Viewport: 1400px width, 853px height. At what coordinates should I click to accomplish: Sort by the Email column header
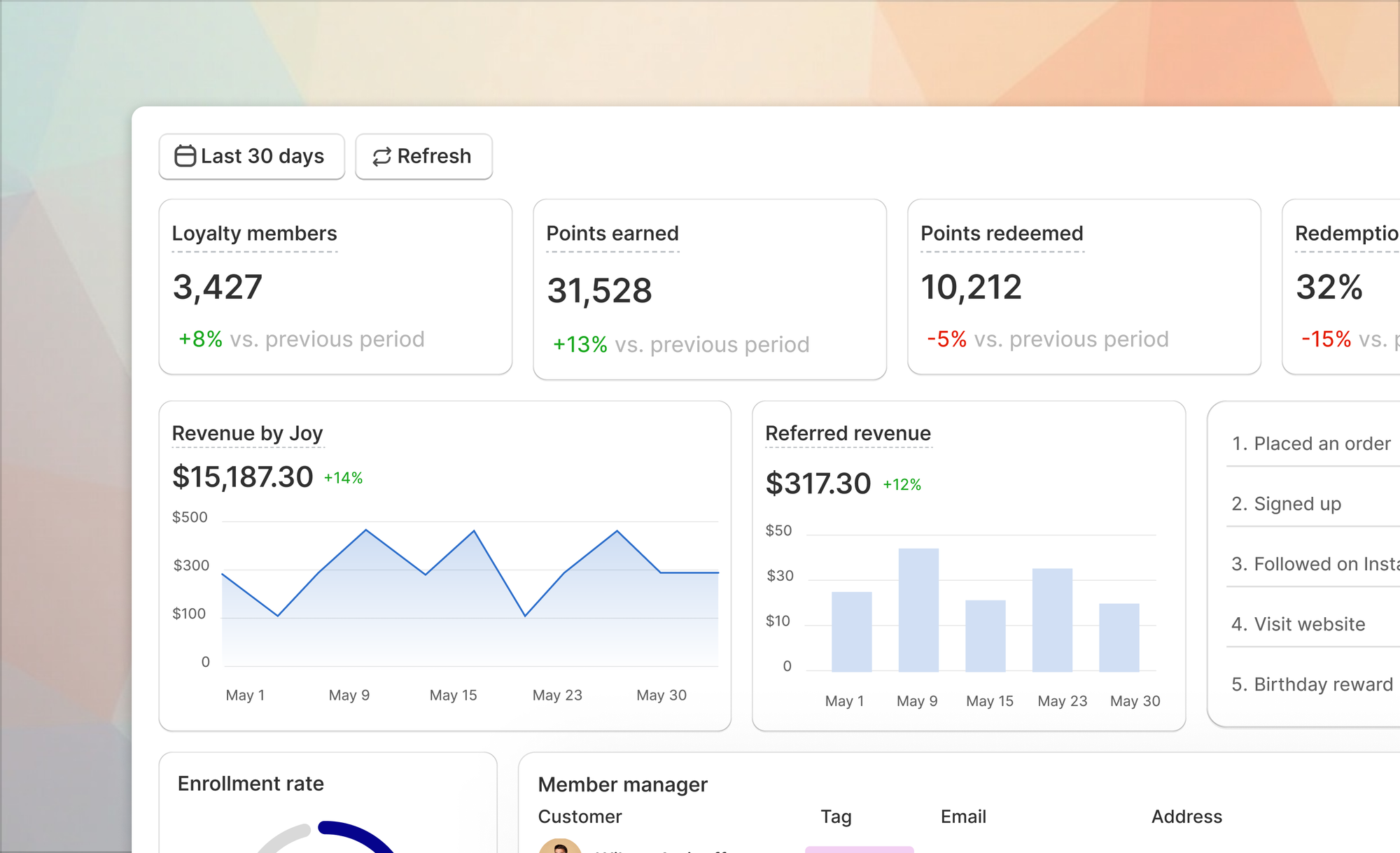pos(963,817)
